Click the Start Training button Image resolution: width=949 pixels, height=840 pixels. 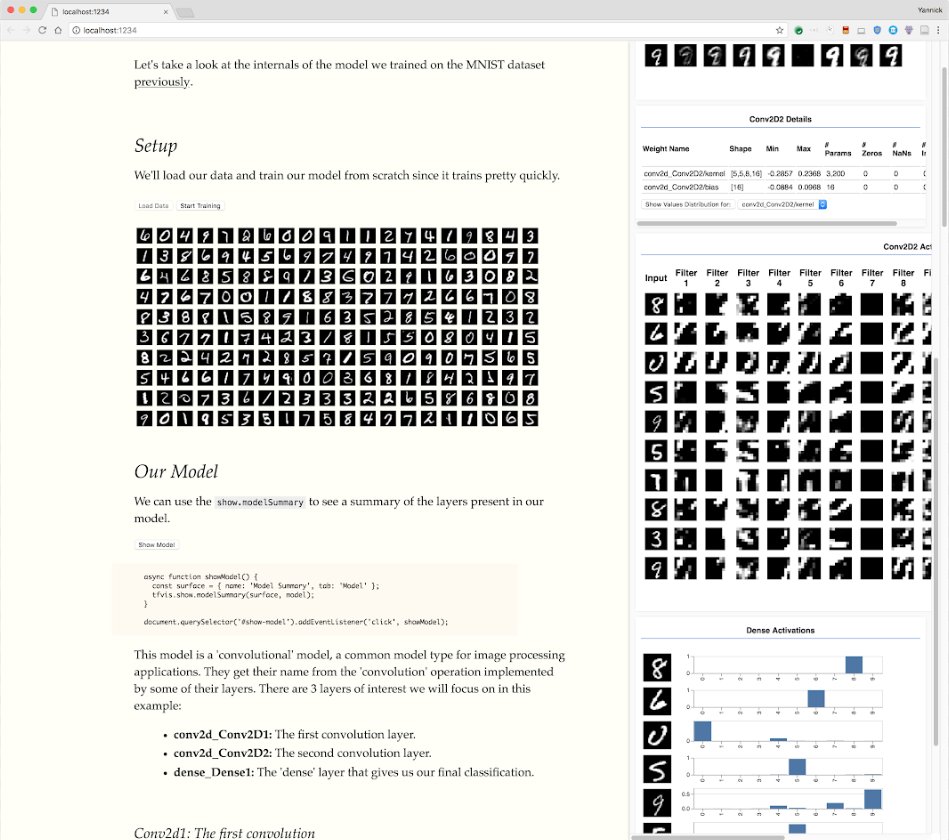pyautogui.click(x=200, y=206)
